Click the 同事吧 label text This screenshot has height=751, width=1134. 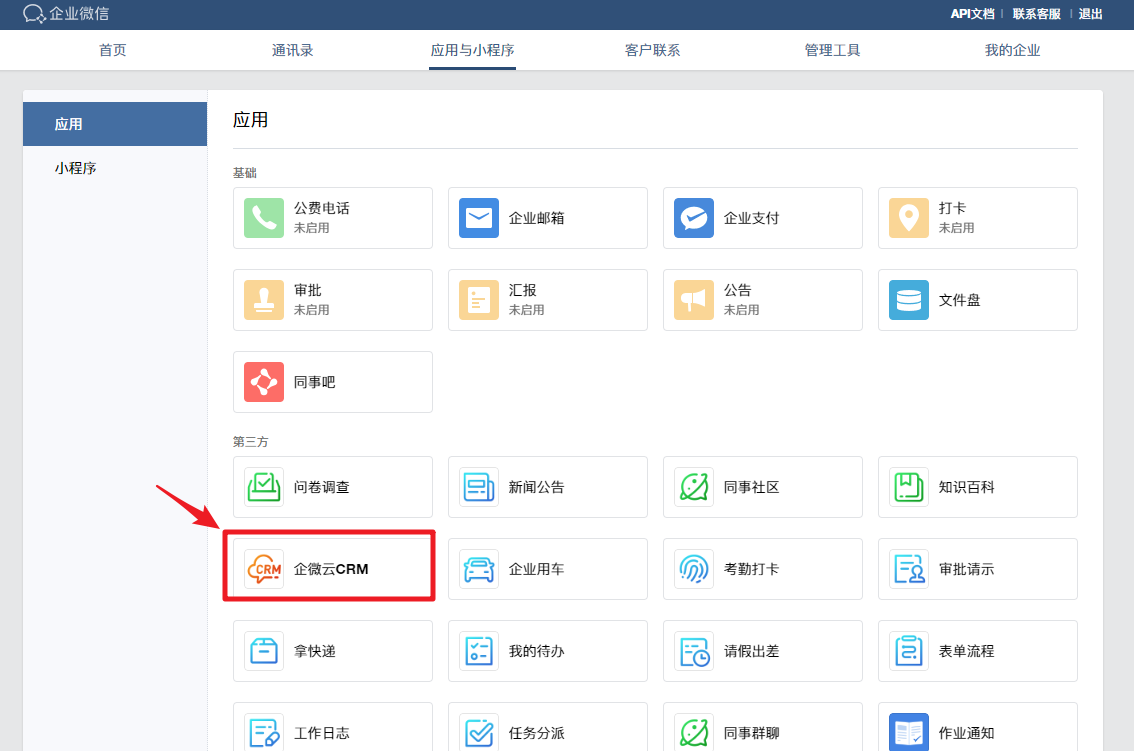pyautogui.click(x=315, y=382)
